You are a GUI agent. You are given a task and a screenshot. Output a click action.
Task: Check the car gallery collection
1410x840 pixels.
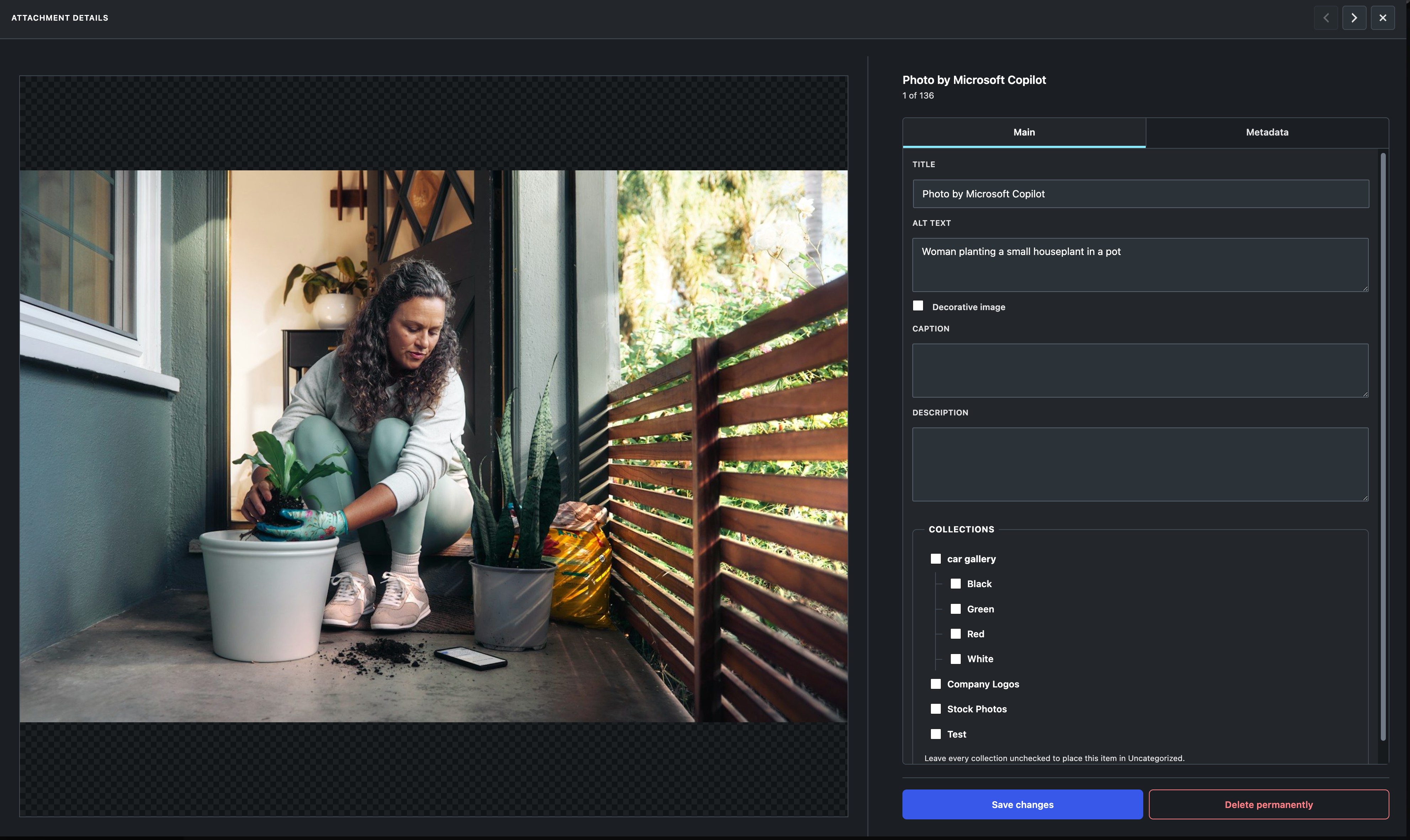point(935,559)
